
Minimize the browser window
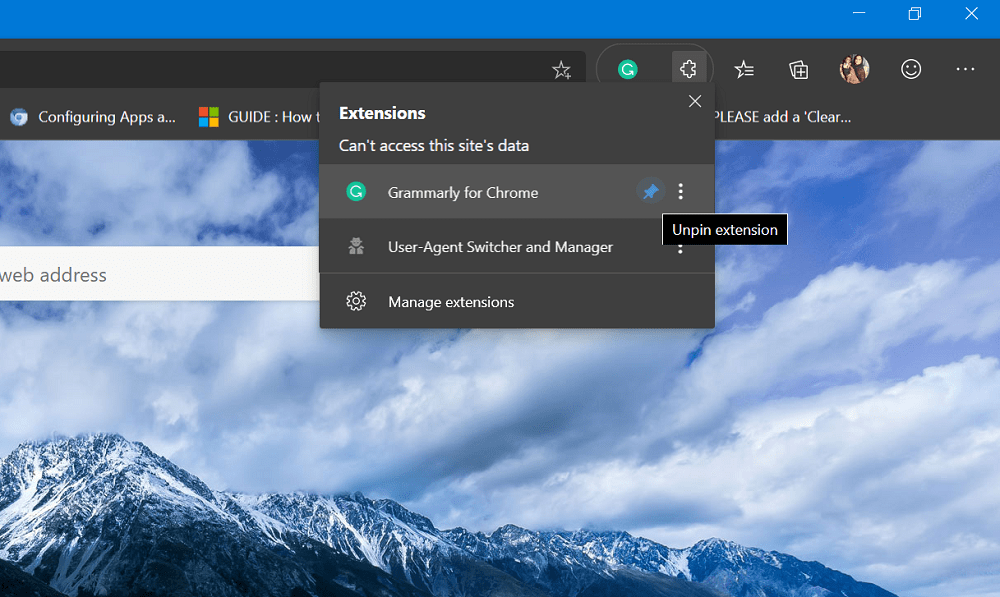click(x=859, y=13)
